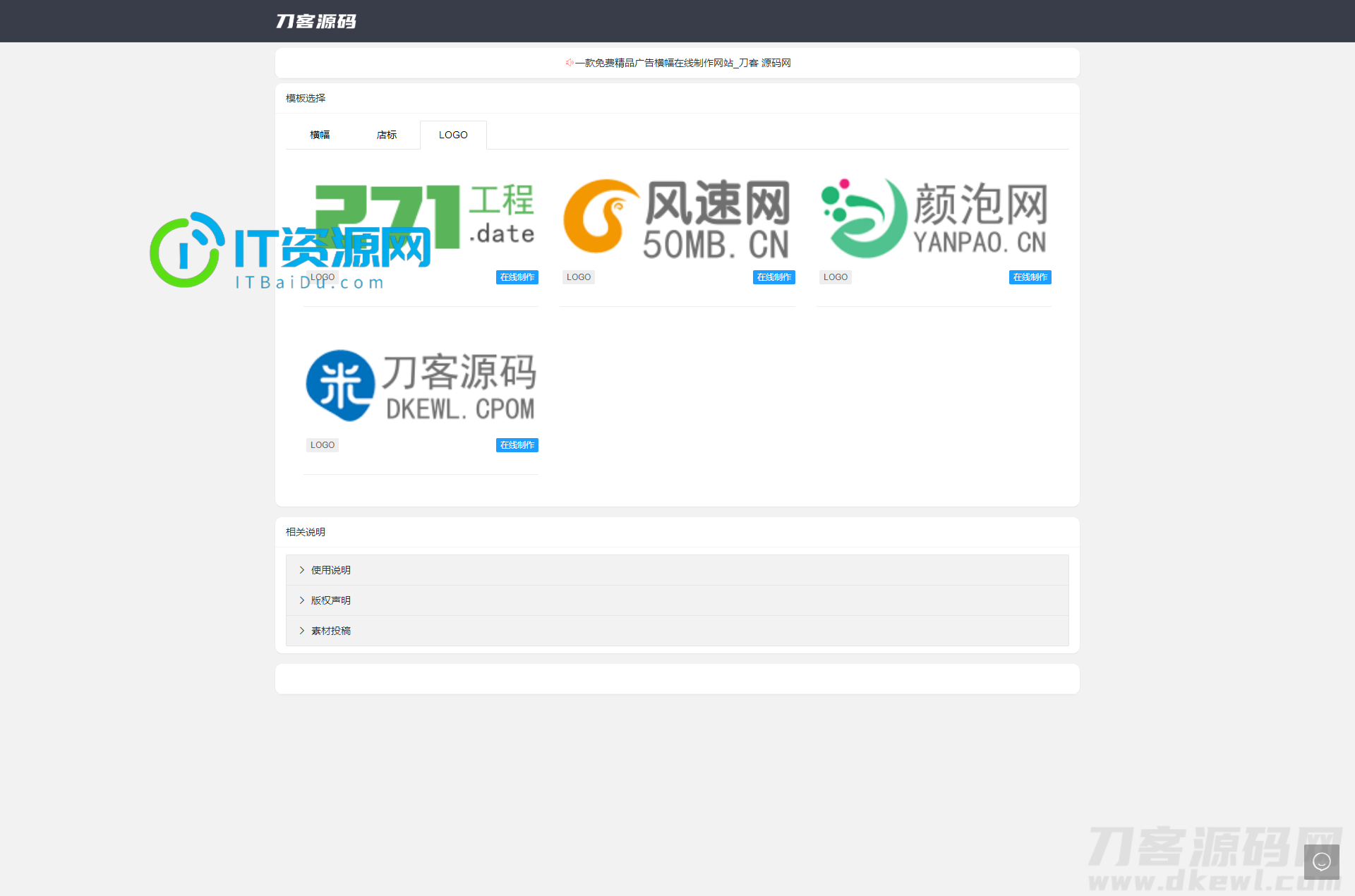Open the 颜泡网 YANPAO.CN logo template
The width and height of the screenshot is (1355, 896).
tap(934, 217)
